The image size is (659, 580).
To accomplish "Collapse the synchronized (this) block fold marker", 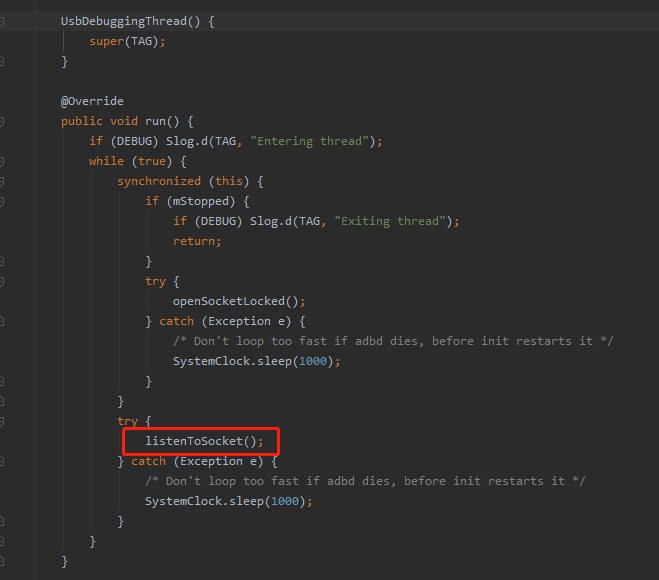I will click(x=1, y=182).
